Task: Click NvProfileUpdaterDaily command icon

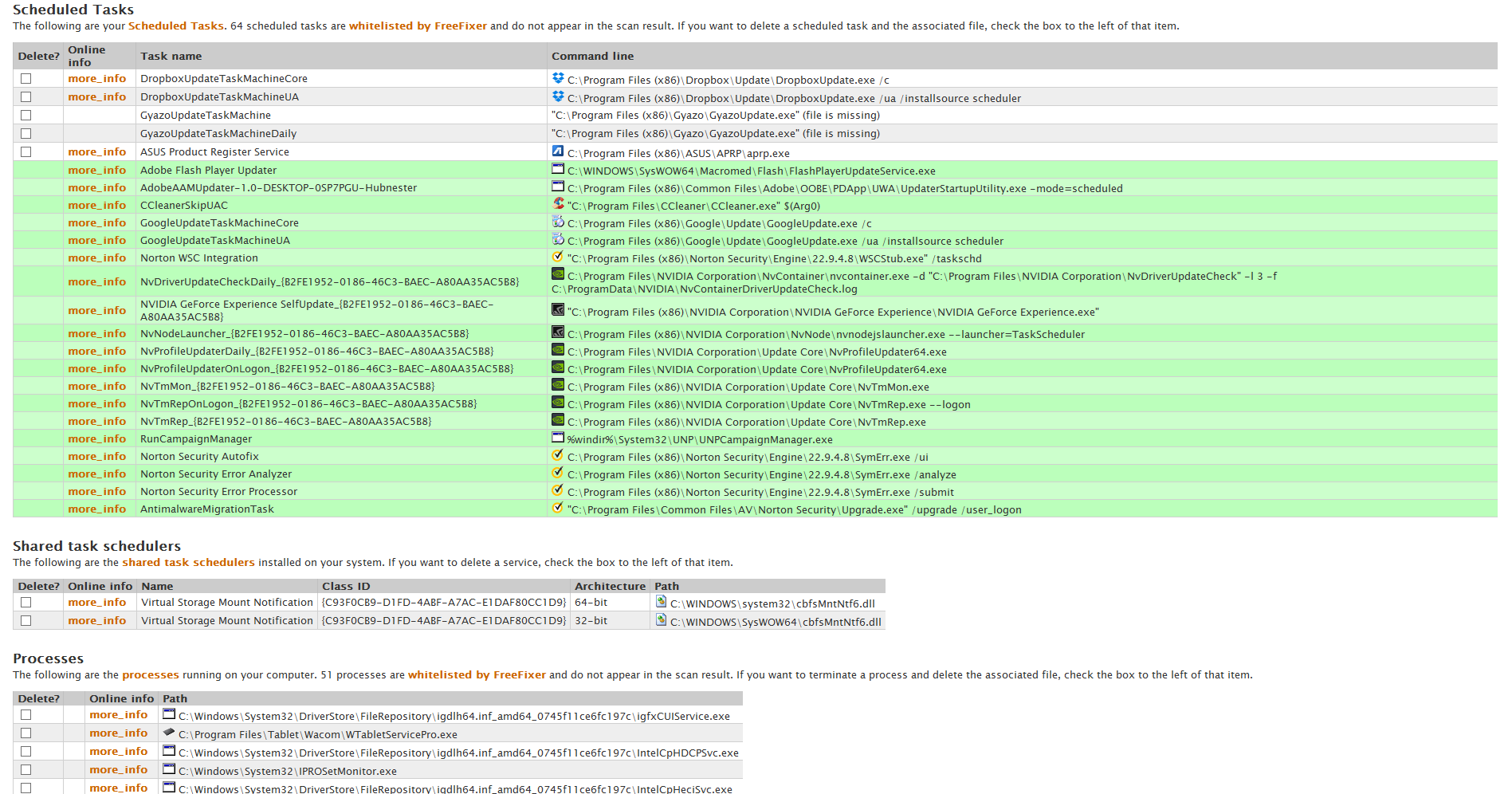Action: (558, 350)
